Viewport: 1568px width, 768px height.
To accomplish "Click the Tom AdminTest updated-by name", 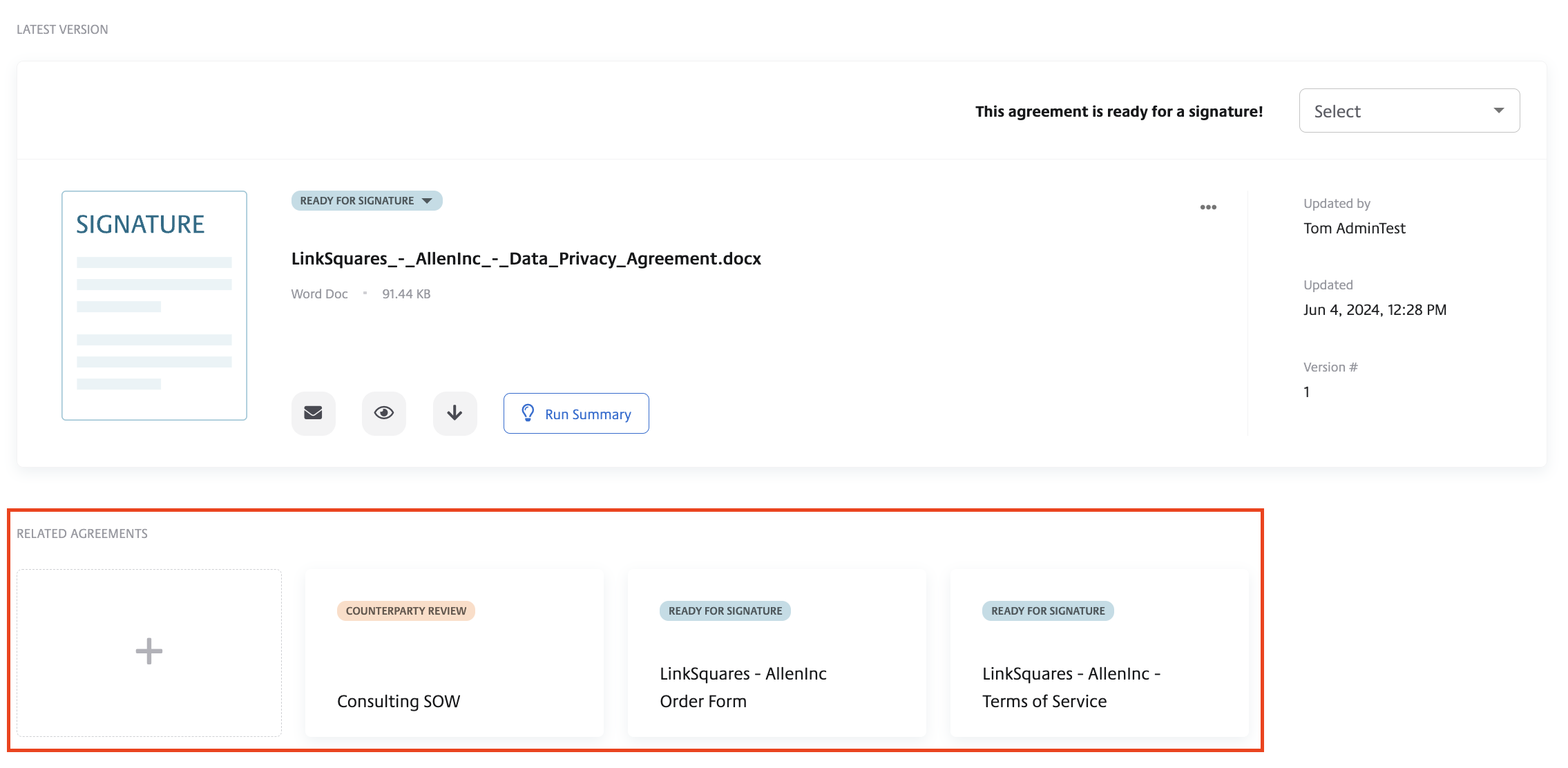I will coord(1355,228).
